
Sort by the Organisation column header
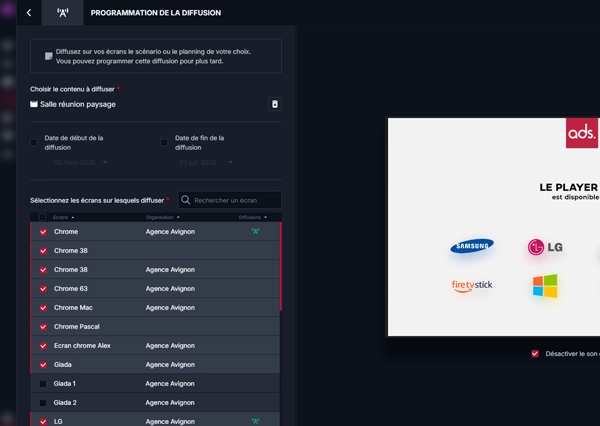[x=163, y=217]
